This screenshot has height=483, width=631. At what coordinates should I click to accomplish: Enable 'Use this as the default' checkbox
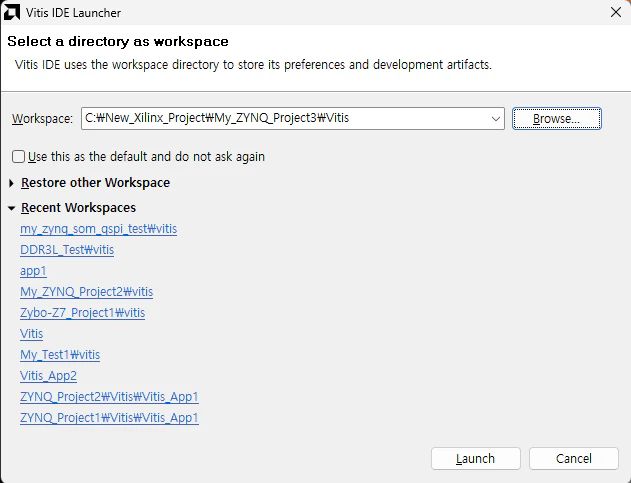click(x=18, y=157)
